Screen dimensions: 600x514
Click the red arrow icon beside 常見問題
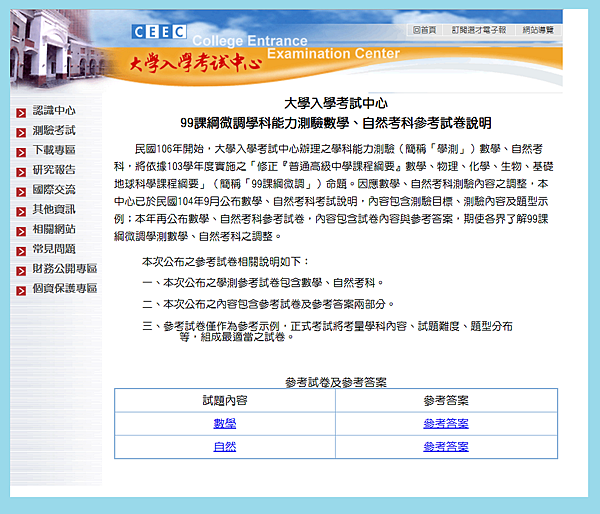21,251
